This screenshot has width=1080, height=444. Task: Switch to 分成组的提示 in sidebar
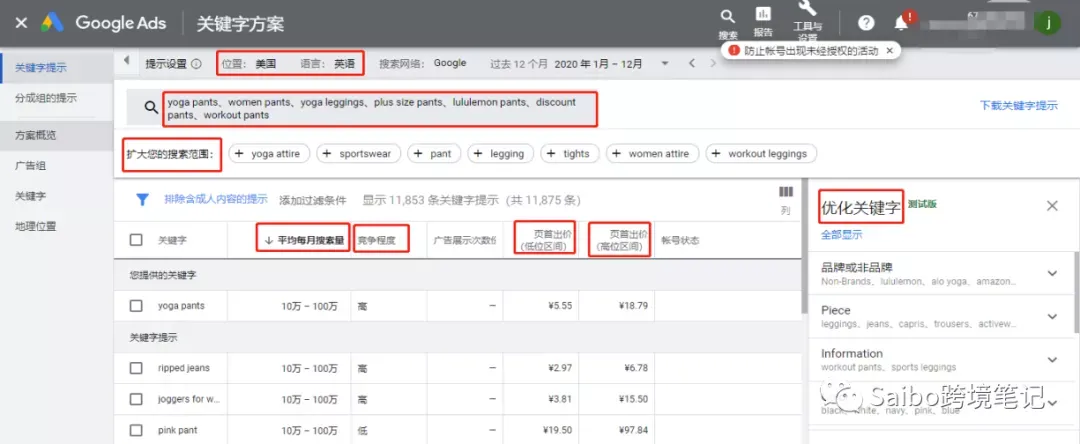point(46,98)
